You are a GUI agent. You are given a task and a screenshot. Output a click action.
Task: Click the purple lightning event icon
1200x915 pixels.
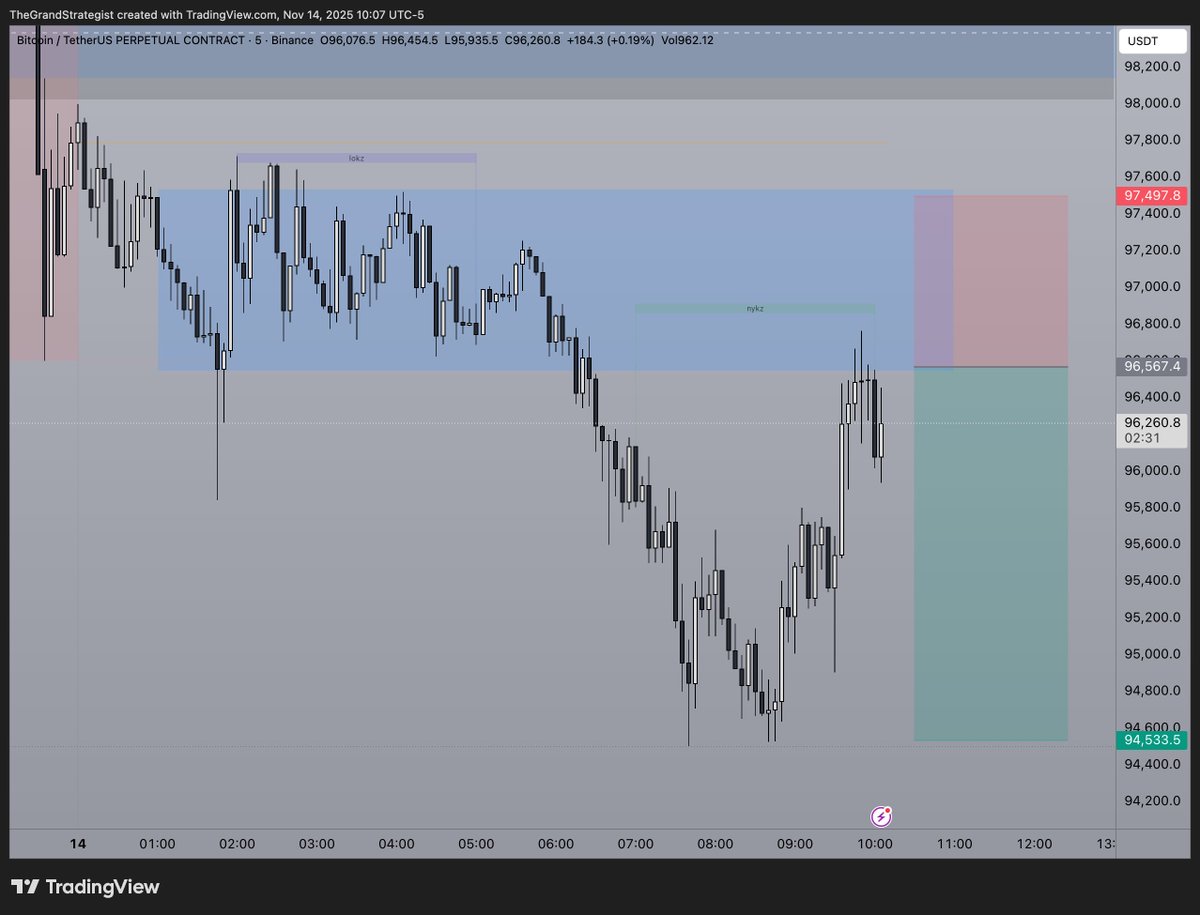coord(882,817)
